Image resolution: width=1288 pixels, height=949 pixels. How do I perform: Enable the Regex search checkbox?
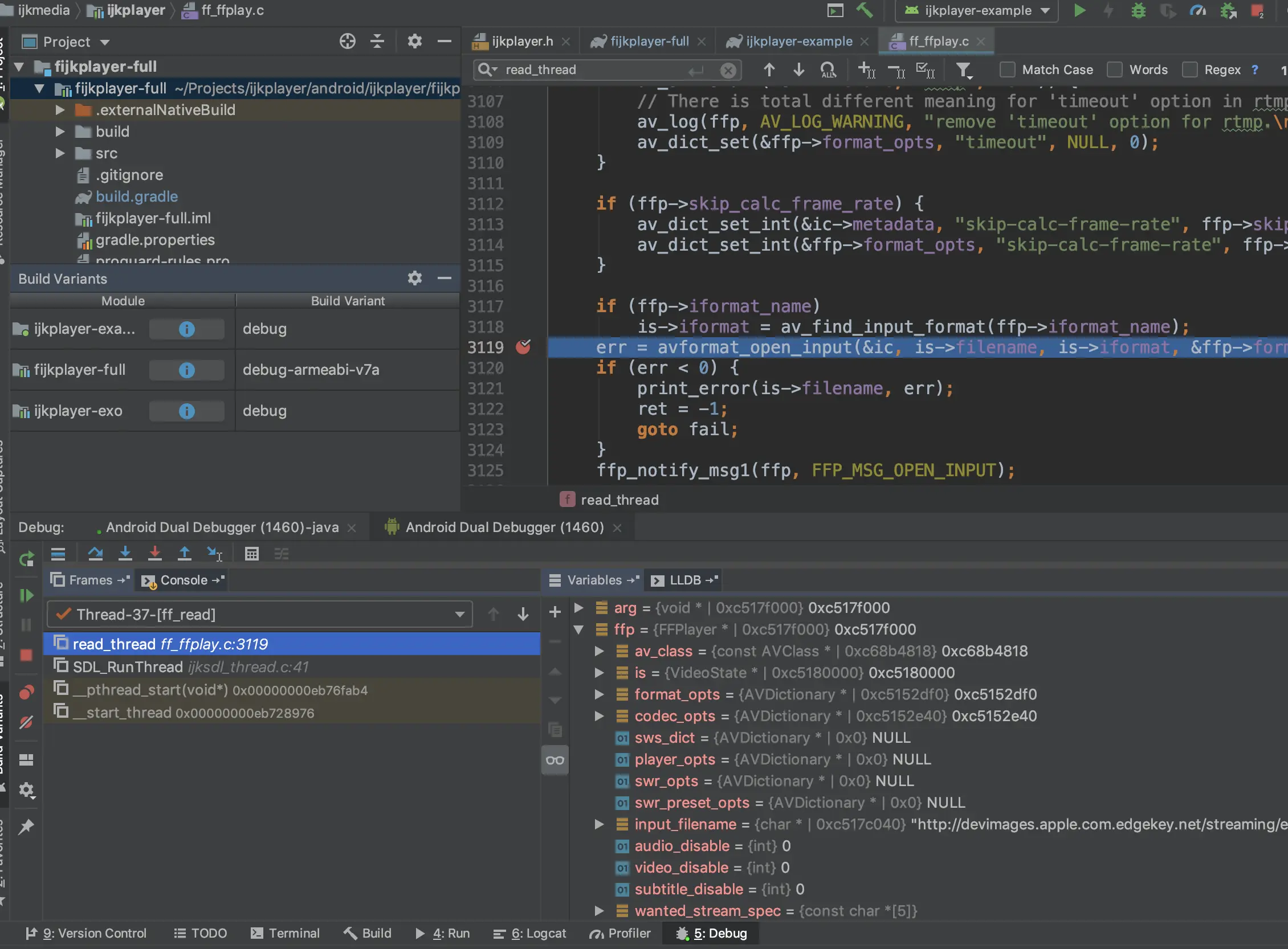(1189, 69)
